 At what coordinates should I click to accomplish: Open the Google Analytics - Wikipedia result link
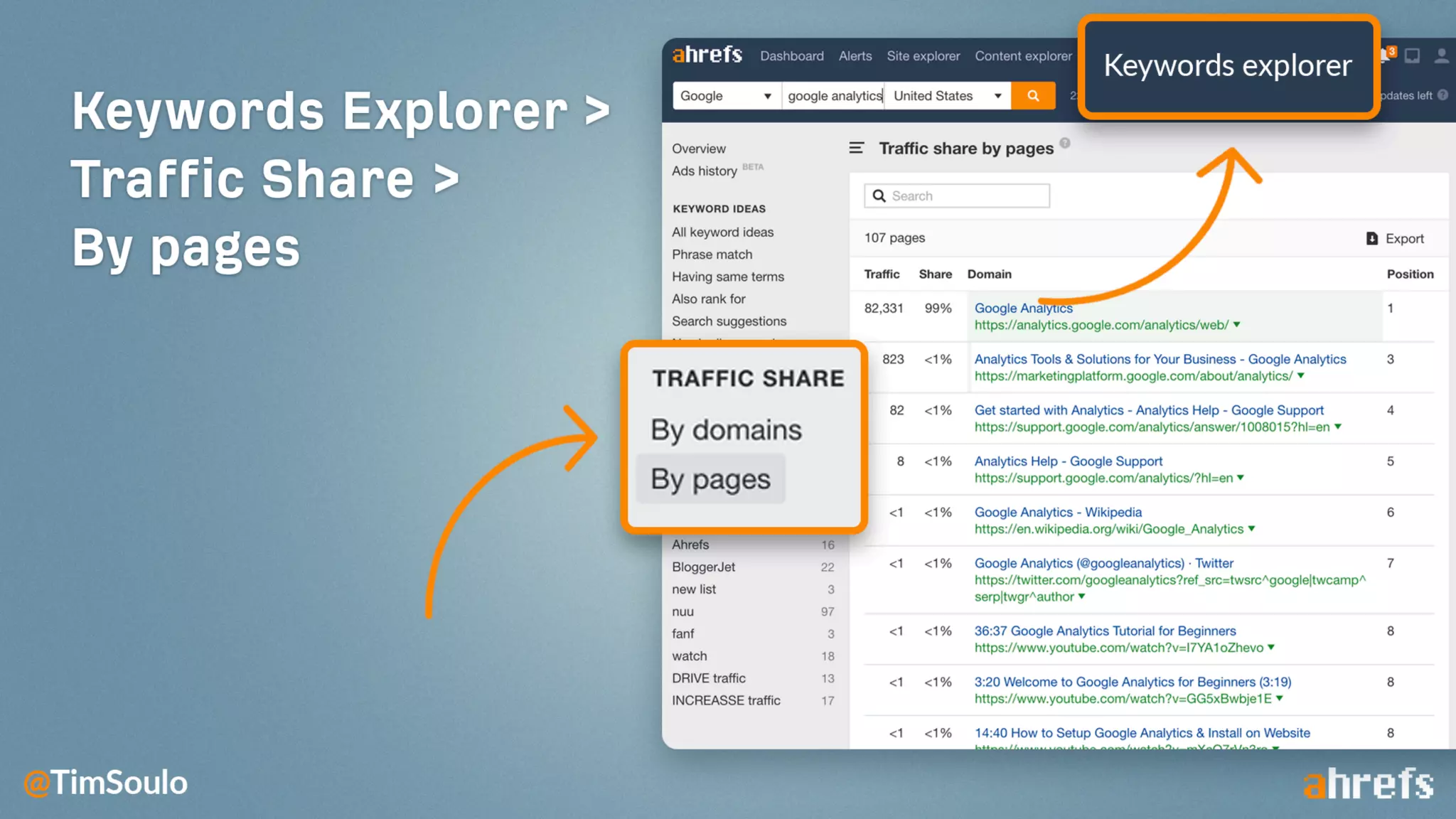click(1057, 512)
